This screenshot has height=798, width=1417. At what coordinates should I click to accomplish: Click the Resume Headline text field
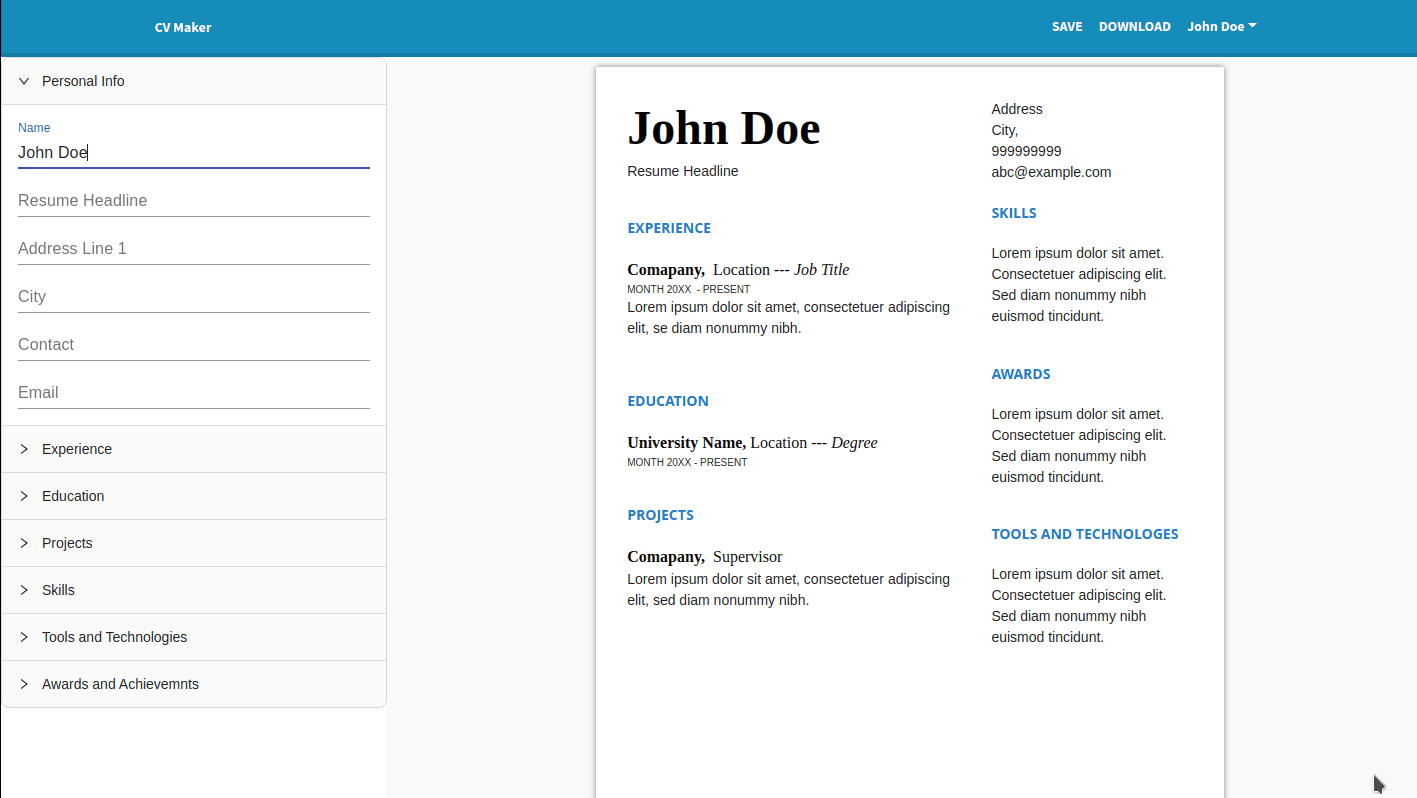pyautogui.click(x=193, y=201)
